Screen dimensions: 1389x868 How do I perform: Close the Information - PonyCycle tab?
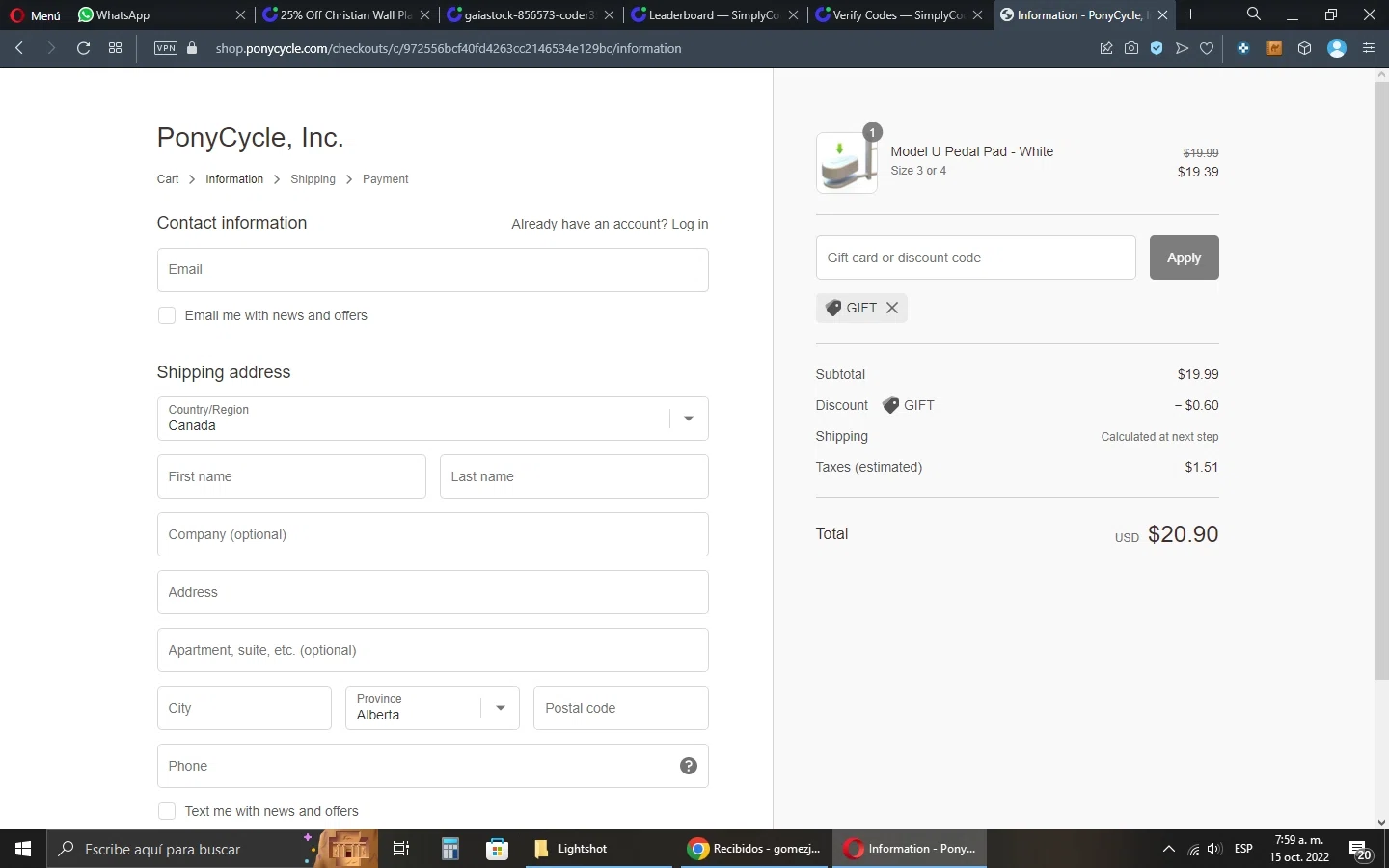click(1162, 14)
